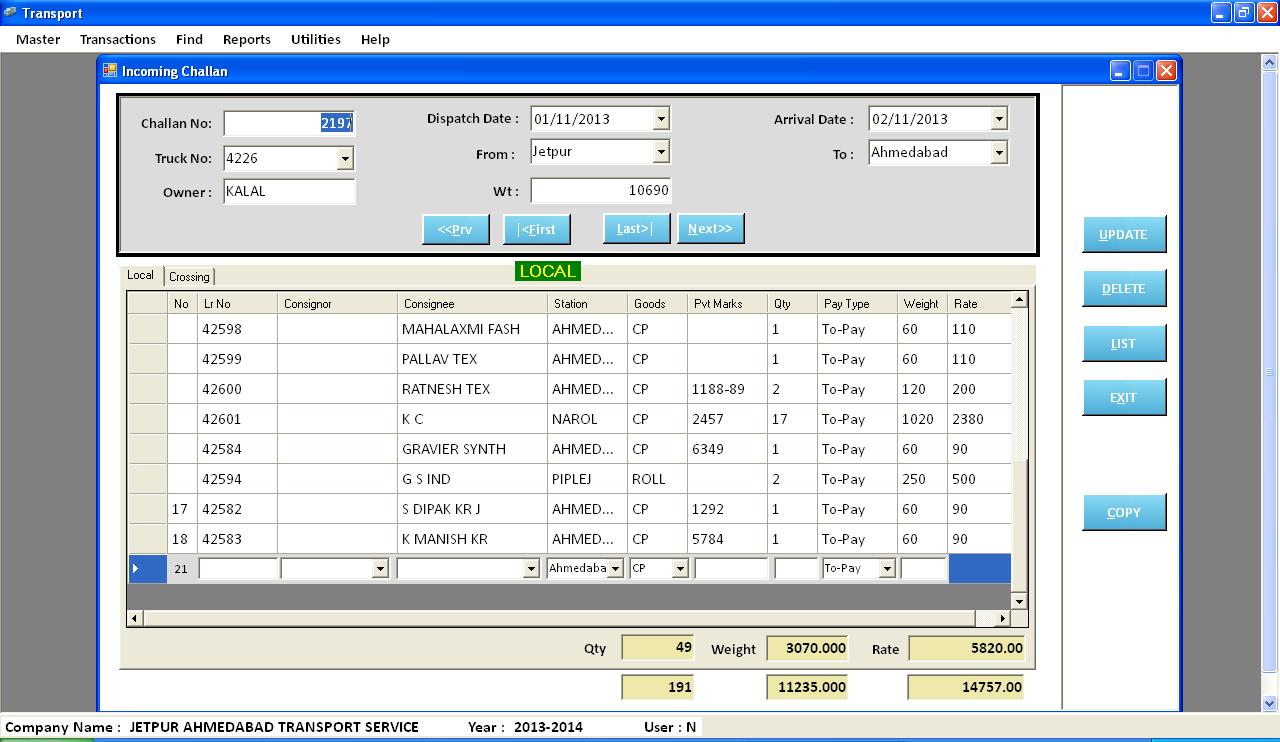The width and height of the screenshot is (1280, 742).
Task: Expand the From station dropdown
Action: pyautogui.click(x=660, y=152)
